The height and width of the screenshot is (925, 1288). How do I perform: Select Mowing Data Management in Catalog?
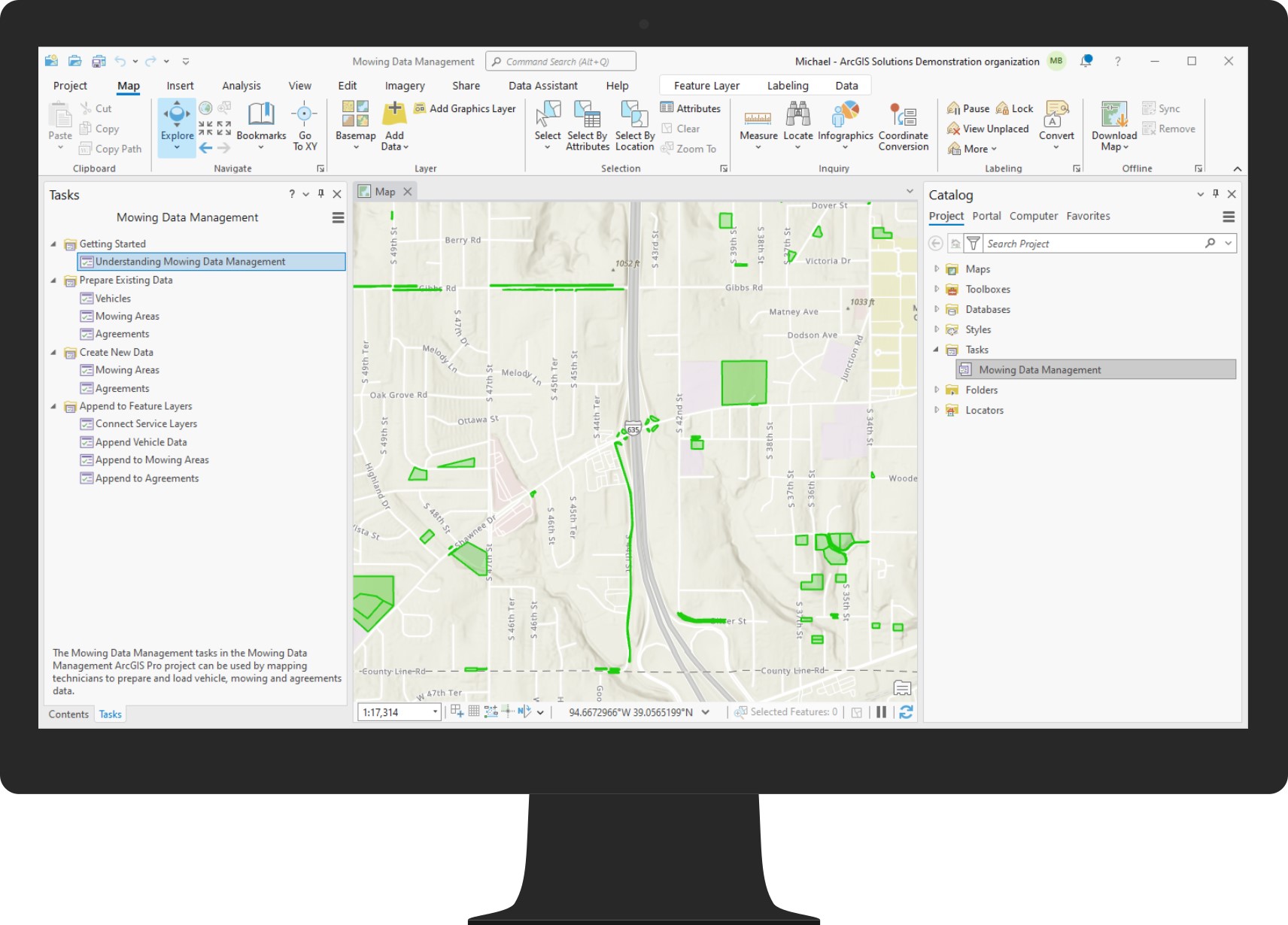coord(1096,369)
